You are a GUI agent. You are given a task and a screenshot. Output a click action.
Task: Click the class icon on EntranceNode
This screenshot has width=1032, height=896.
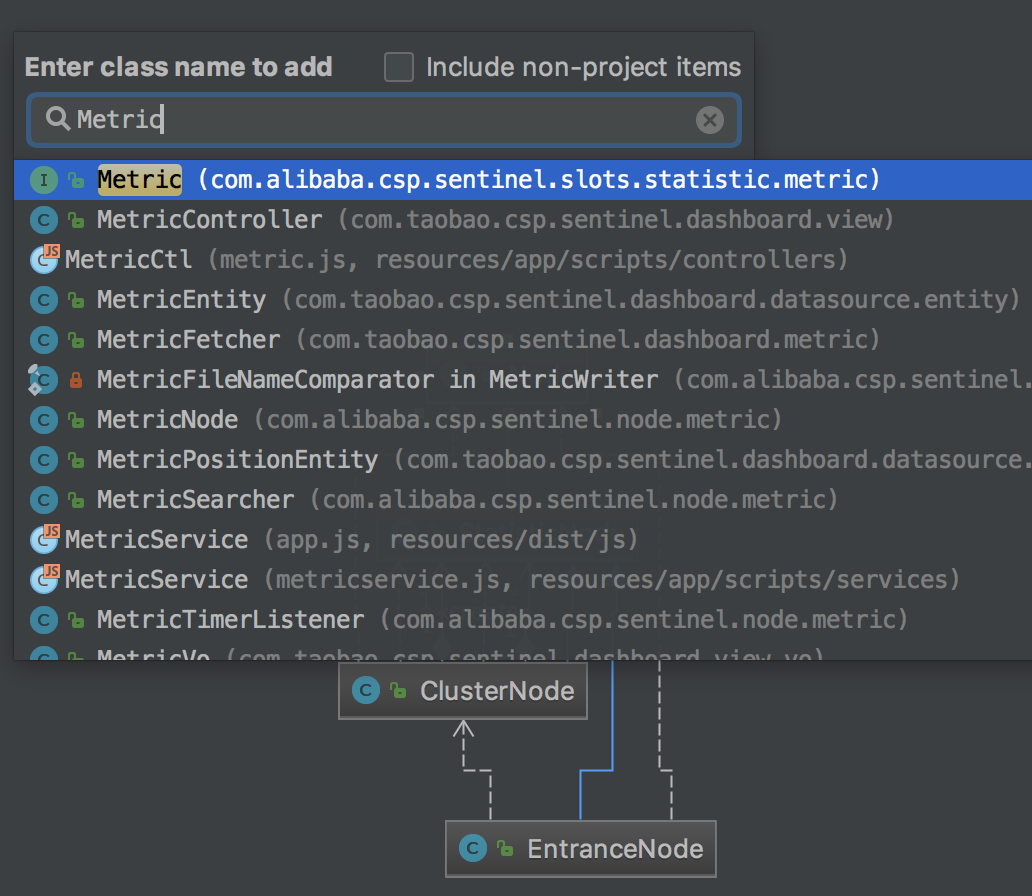[472, 849]
